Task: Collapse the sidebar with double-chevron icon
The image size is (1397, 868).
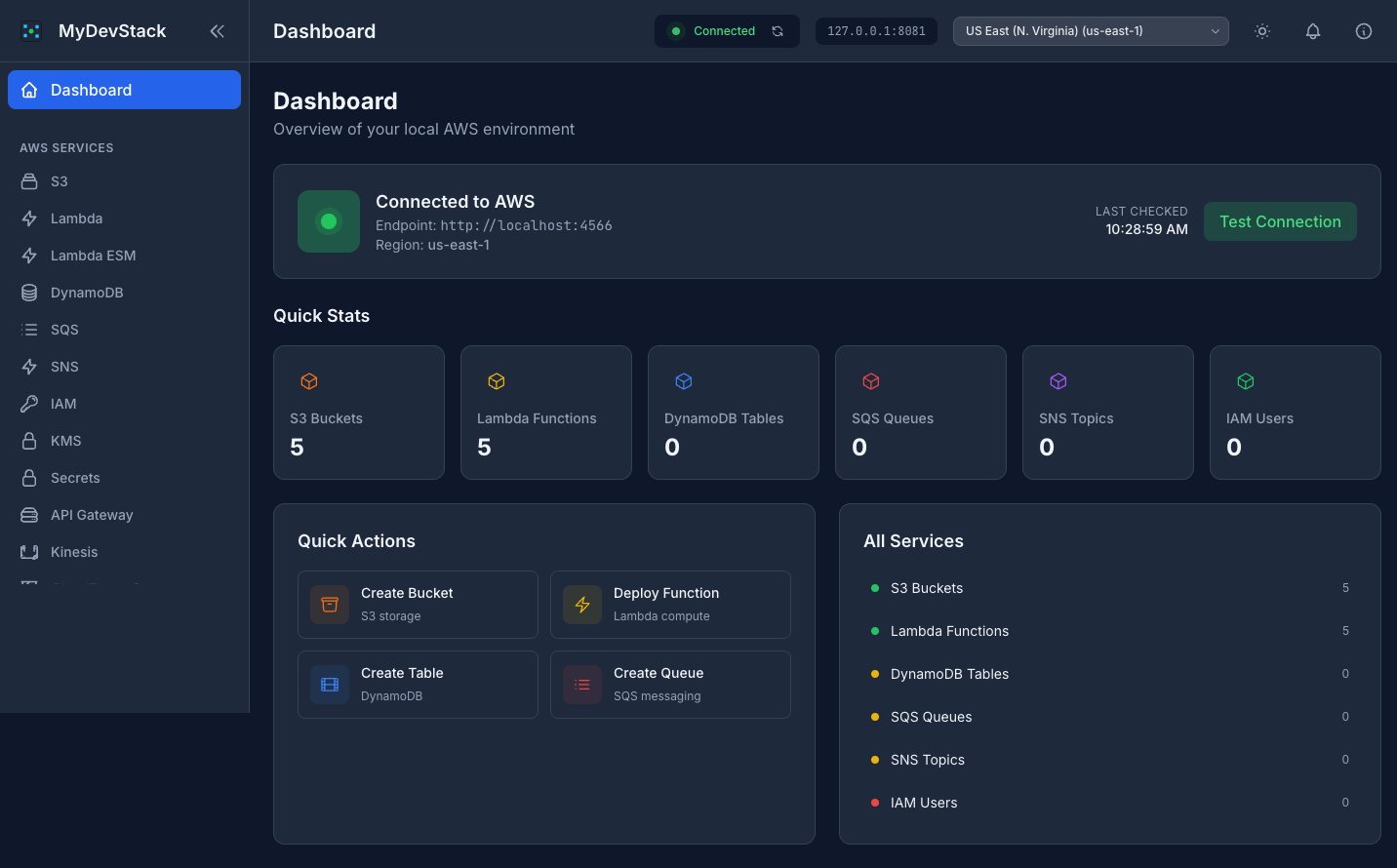Action: click(217, 31)
